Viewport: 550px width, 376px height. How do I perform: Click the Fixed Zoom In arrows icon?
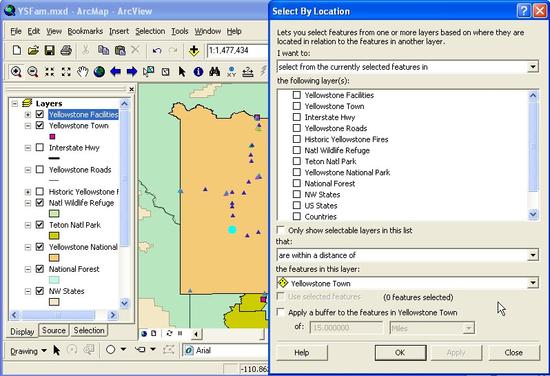(x=49, y=72)
